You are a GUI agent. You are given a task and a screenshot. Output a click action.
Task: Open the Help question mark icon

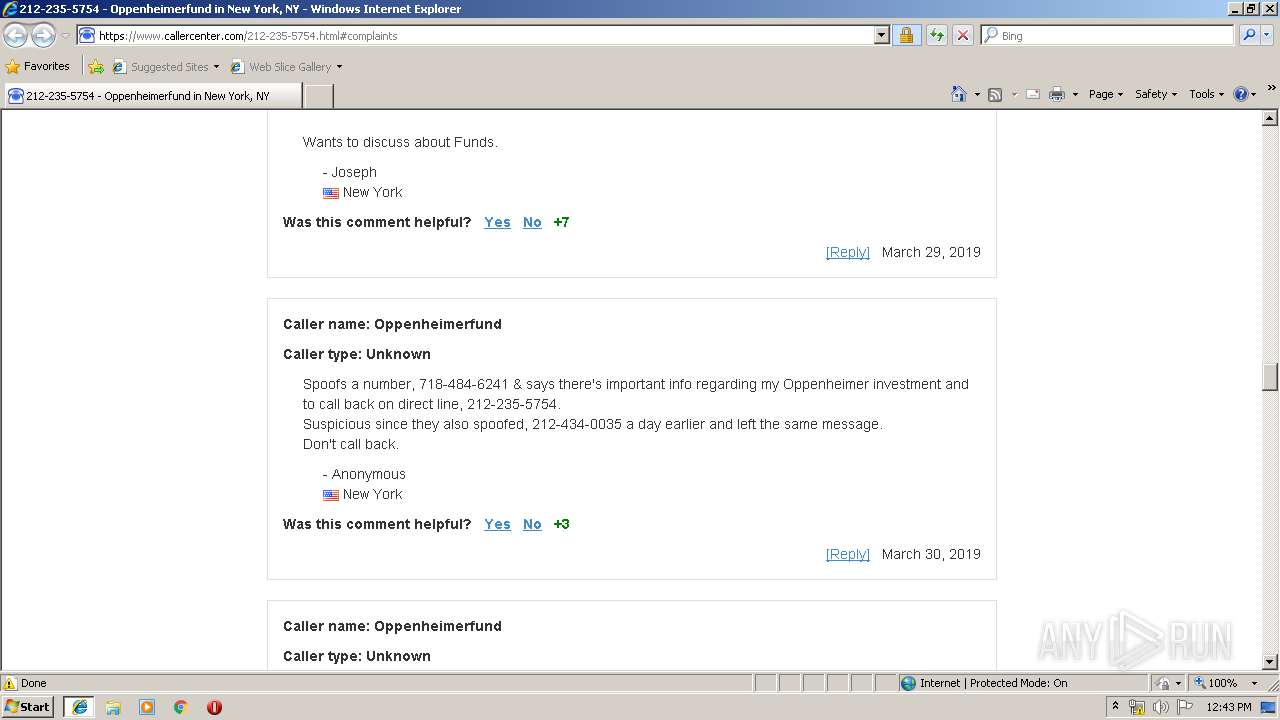pyautogui.click(x=1245, y=94)
